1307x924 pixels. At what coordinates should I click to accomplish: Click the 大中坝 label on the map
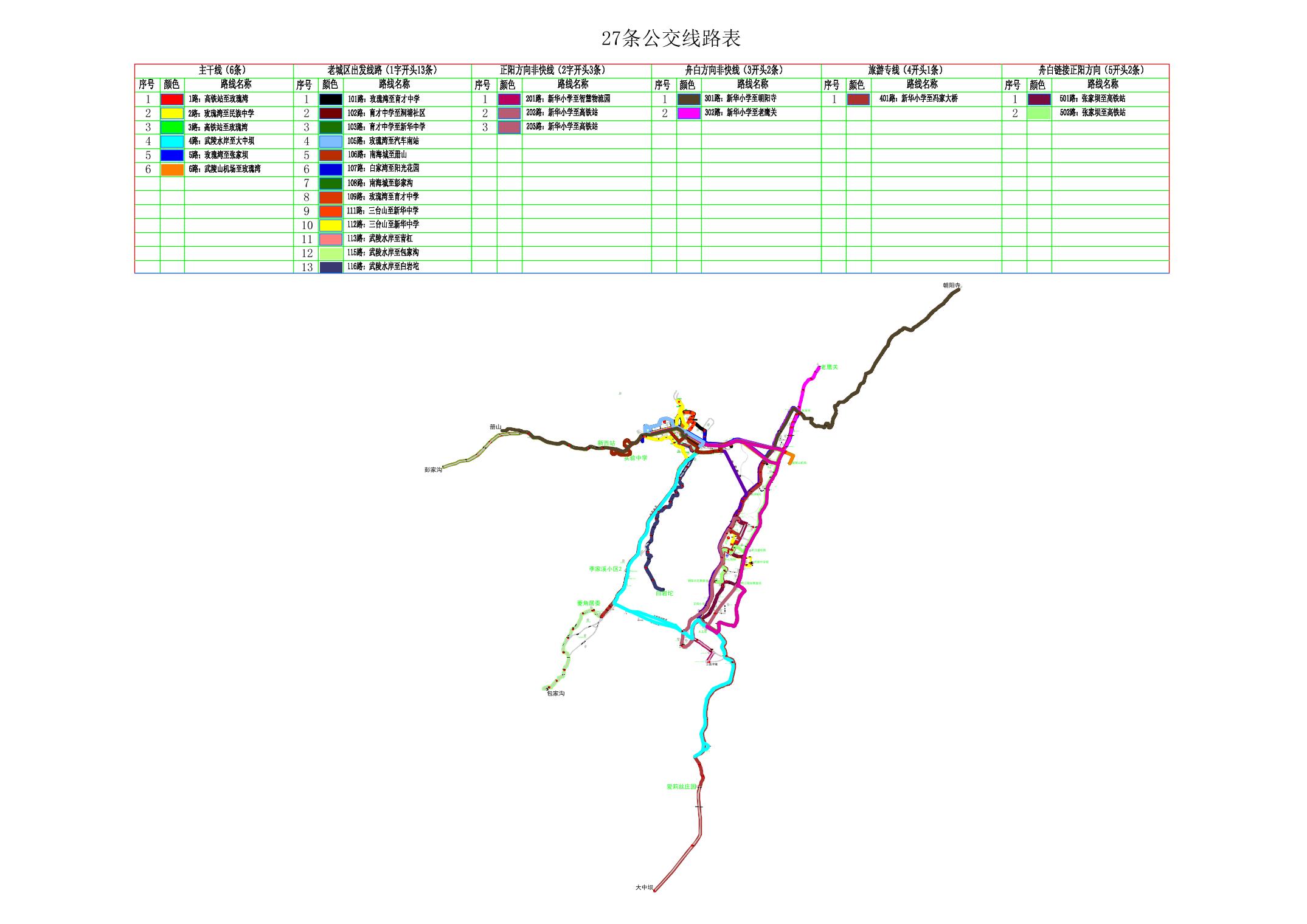(x=644, y=888)
